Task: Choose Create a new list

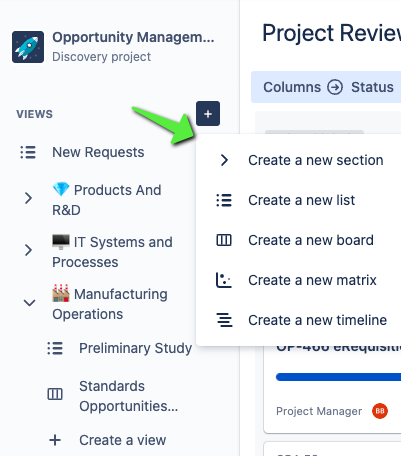Action: [299, 200]
